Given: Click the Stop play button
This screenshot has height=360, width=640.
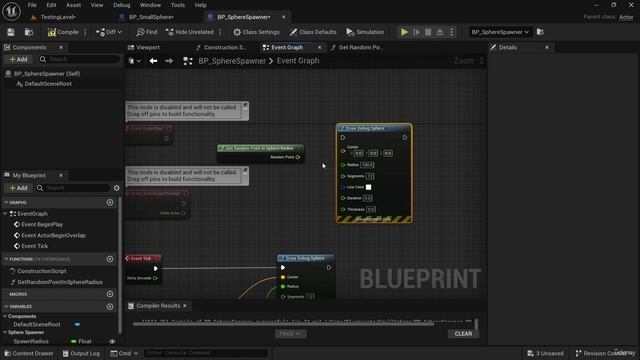Looking at the screenshot, I should click(x=428, y=32).
